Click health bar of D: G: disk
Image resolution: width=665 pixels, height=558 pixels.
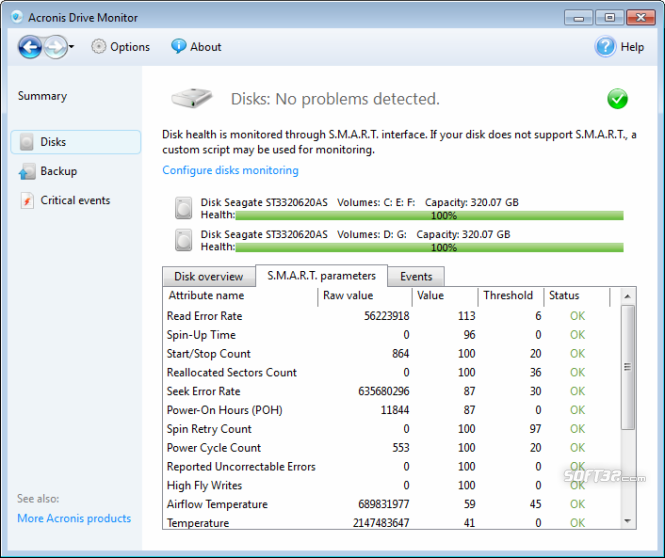[x=429, y=248]
